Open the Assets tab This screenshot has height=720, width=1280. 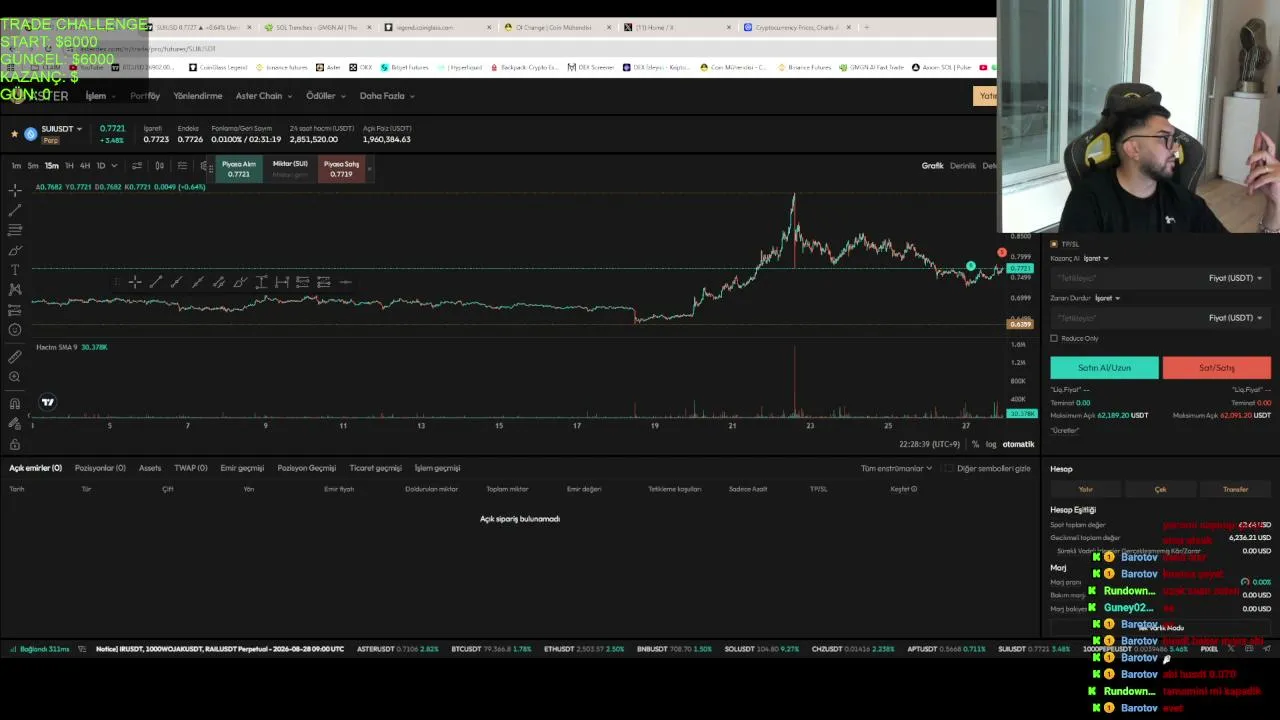pyautogui.click(x=150, y=468)
